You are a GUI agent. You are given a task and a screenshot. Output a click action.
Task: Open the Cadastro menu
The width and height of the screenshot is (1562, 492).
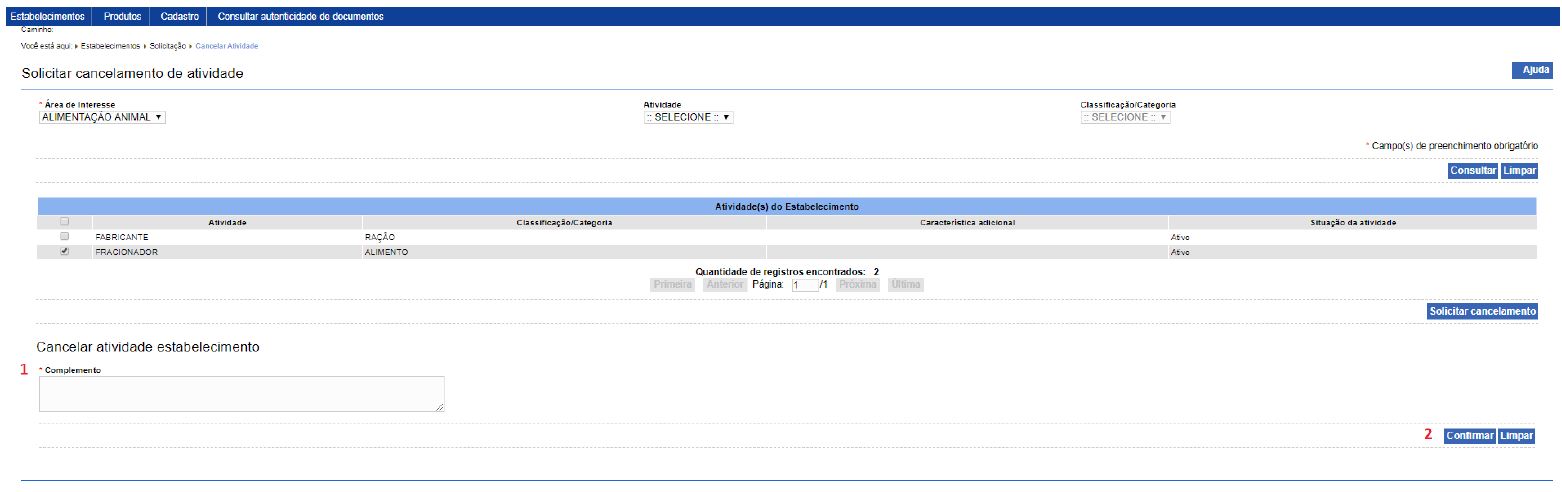tap(180, 17)
